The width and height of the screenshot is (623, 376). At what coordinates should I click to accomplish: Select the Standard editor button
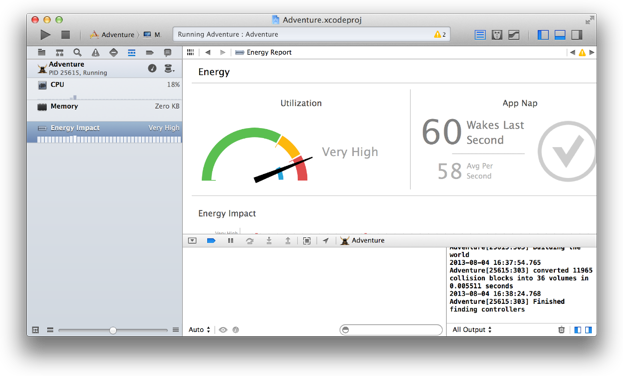[x=480, y=35]
